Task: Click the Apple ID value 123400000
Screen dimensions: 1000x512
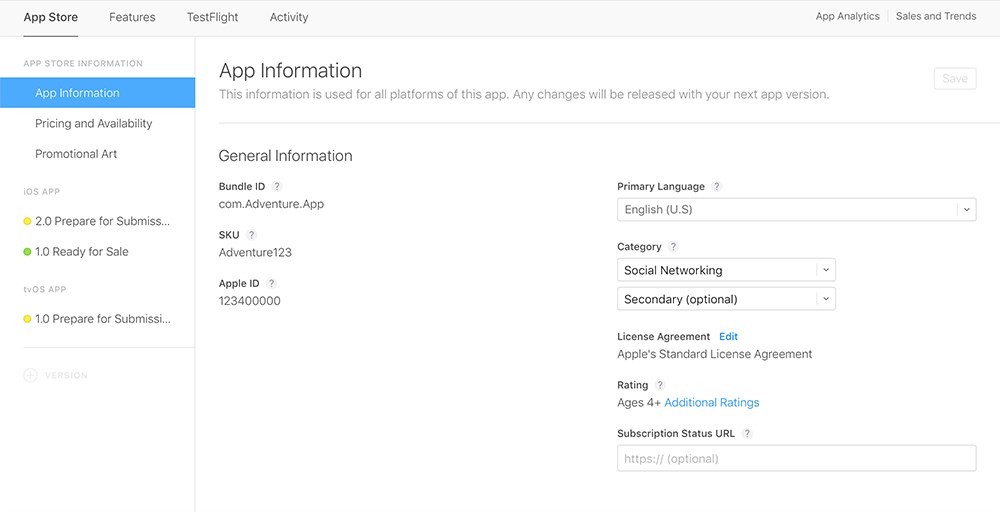Action: [x=249, y=301]
